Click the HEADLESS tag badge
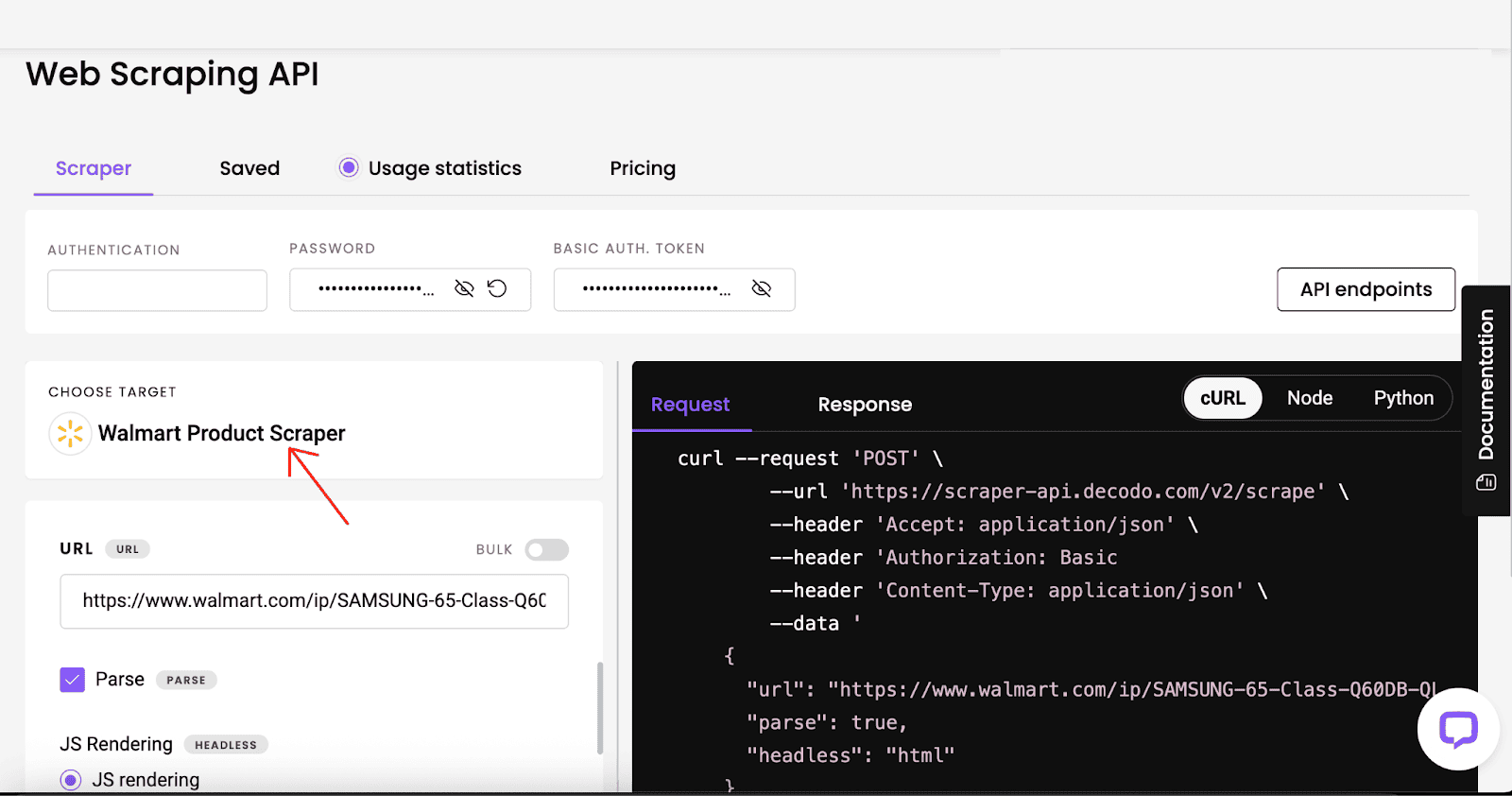Screen dimensions: 1512x796 (226, 745)
